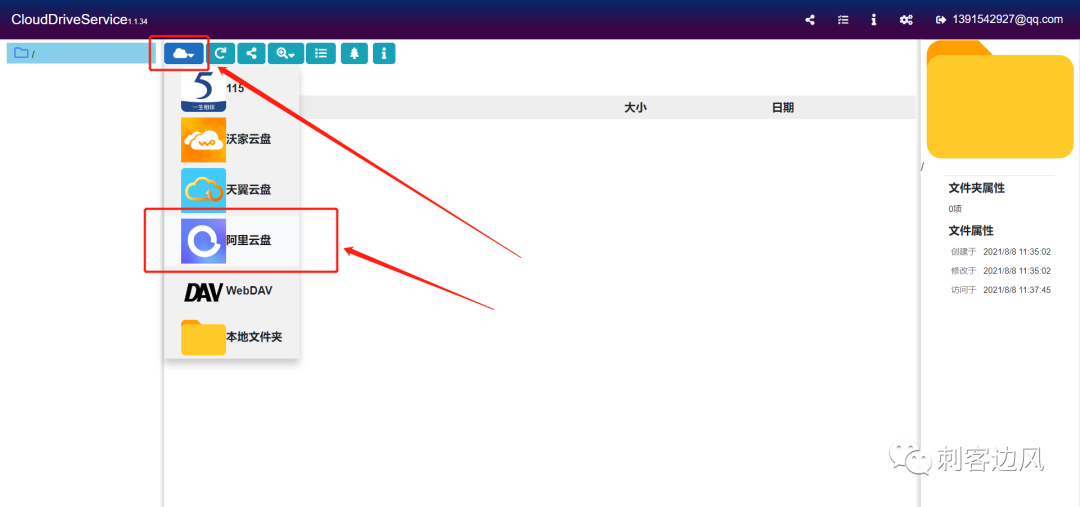This screenshot has height=507, width=1080.
Task: Click the 文件夹属性 heading
Action: point(976,188)
